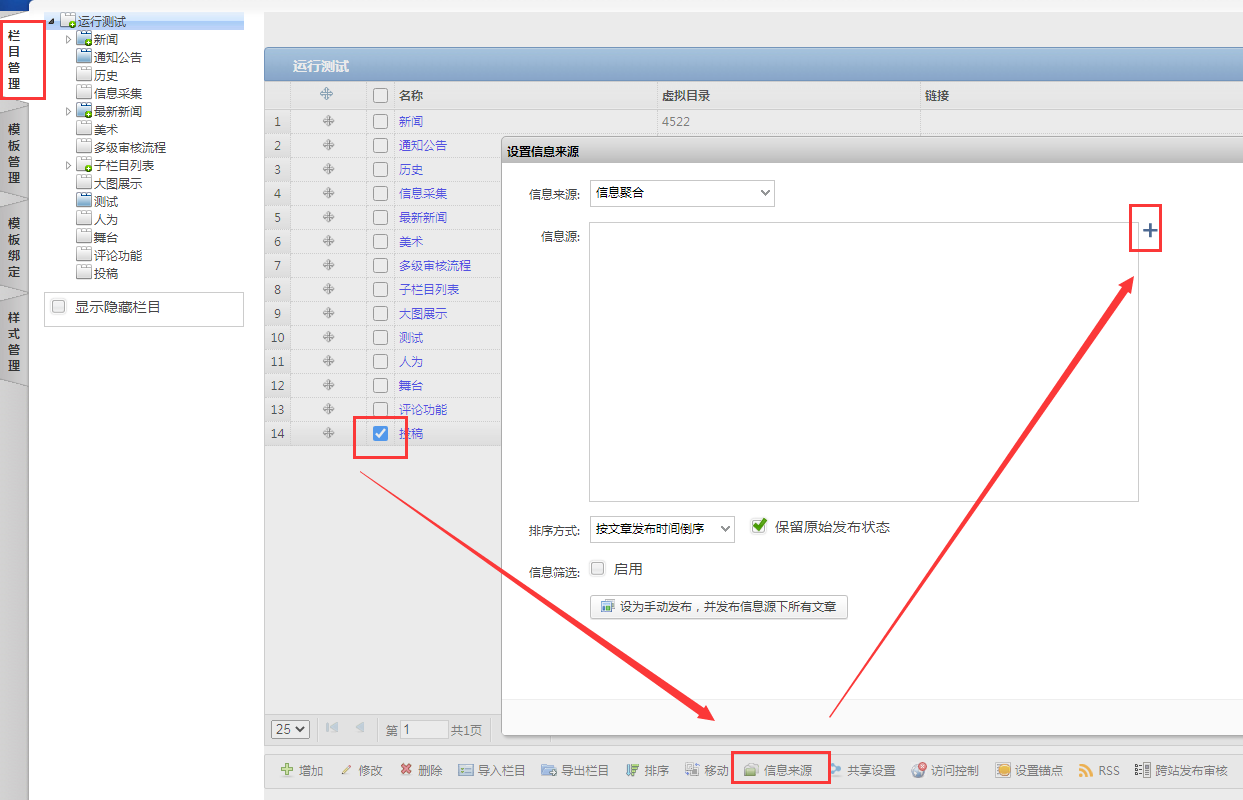This screenshot has height=800, width=1243.
Task: Open the 通知公告 link in table
Action: (x=422, y=145)
